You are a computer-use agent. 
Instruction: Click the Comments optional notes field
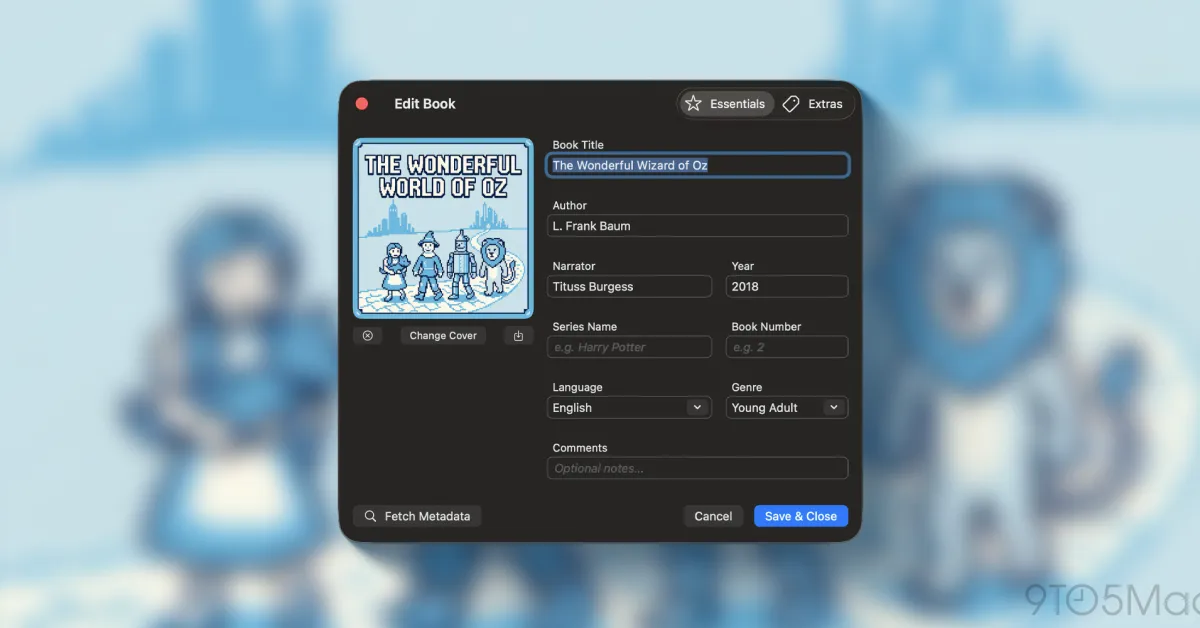pyautogui.click(x=697, y=468)
